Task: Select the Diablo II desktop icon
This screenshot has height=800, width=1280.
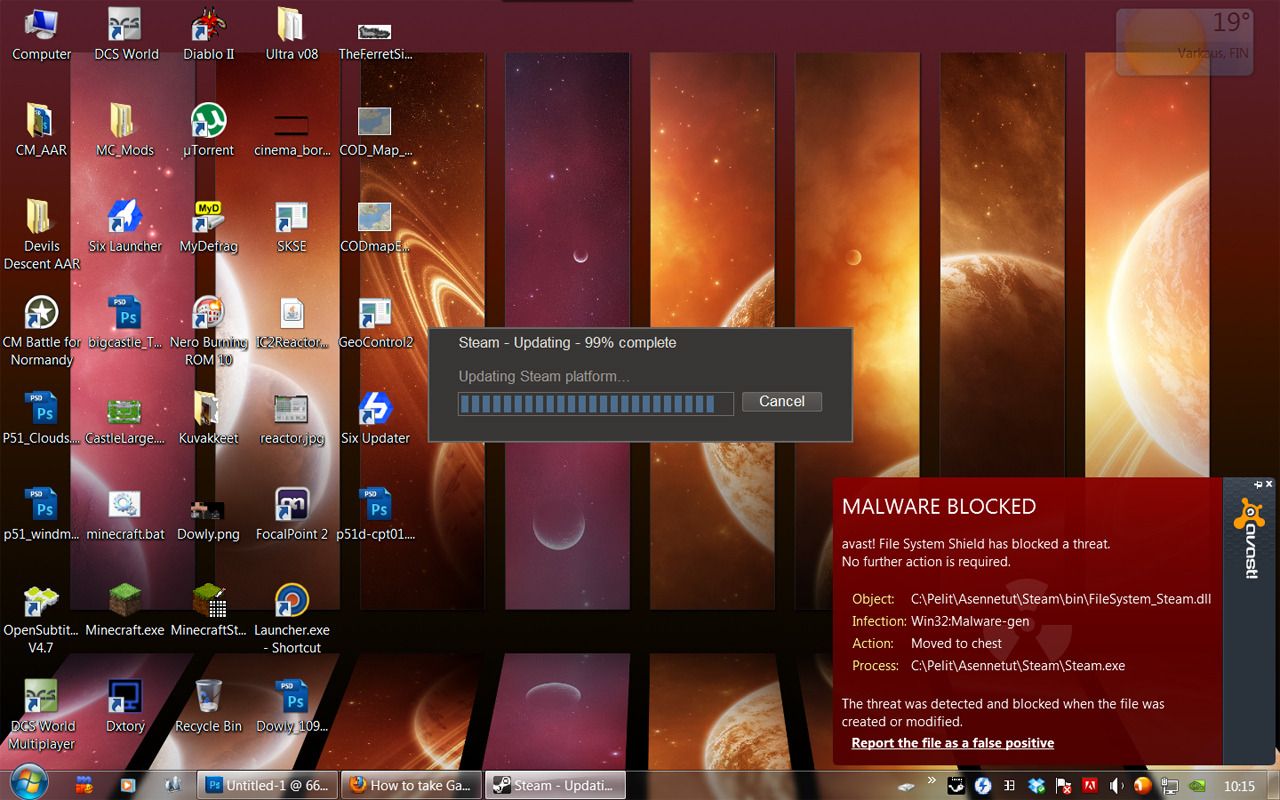Action: point(208,34)
